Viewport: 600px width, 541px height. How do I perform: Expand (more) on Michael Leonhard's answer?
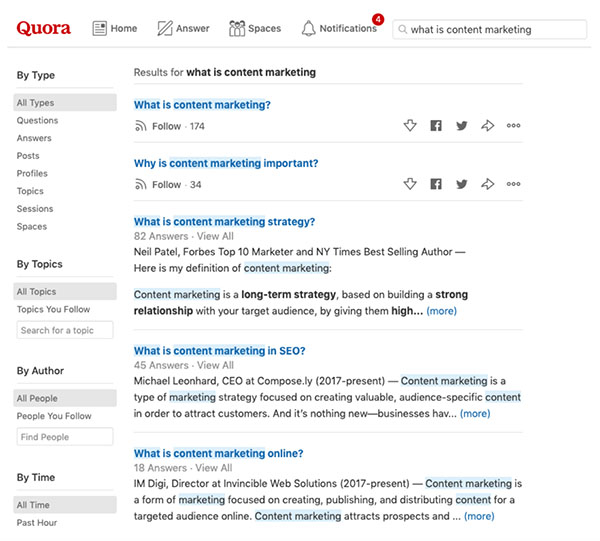[475, 414]
